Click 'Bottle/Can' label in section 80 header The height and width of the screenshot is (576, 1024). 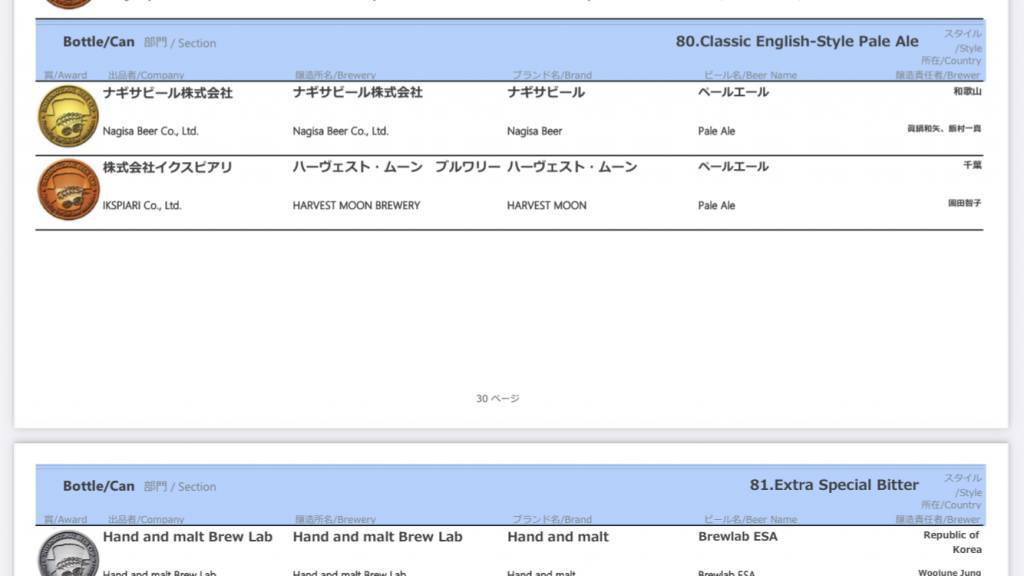[99, 42]
